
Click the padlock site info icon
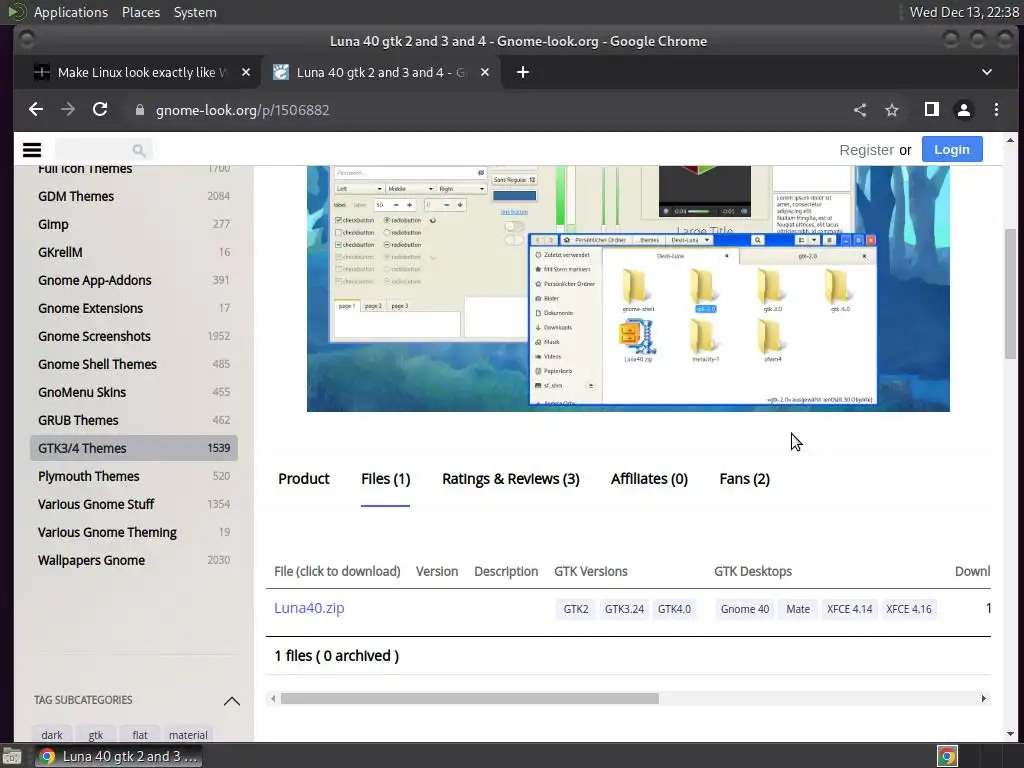[139, 110]
